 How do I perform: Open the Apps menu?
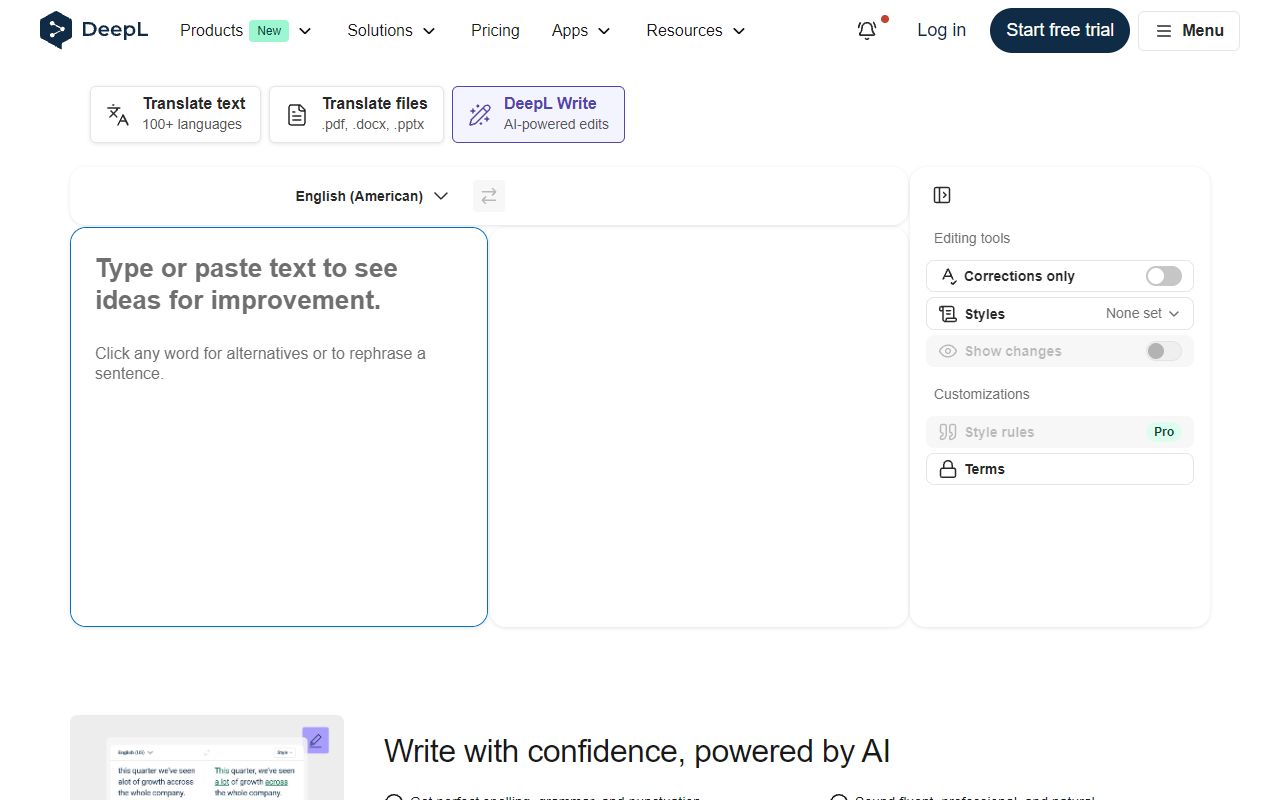580,31
